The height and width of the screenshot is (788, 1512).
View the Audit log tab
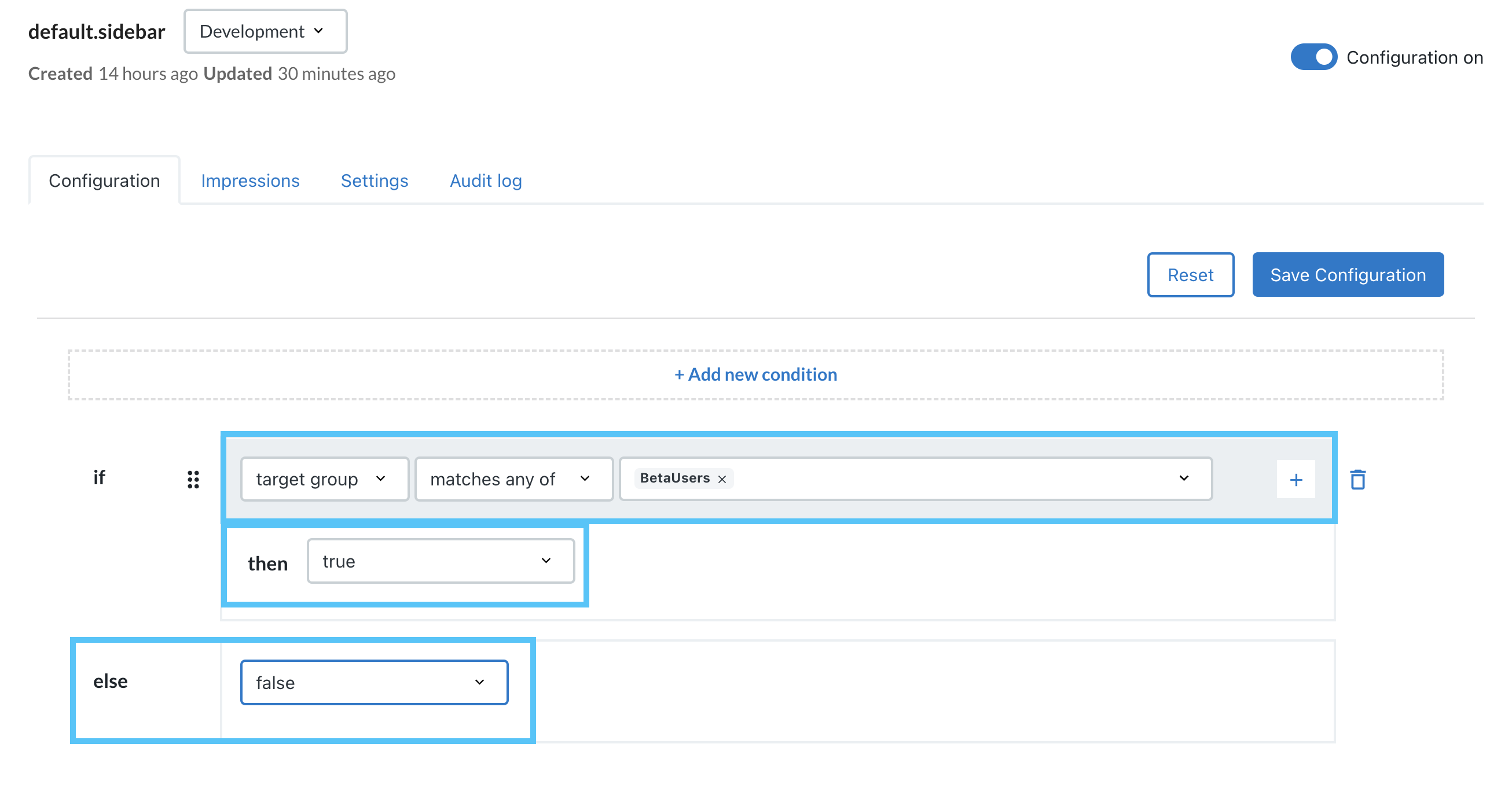click(x=485, y=180)
